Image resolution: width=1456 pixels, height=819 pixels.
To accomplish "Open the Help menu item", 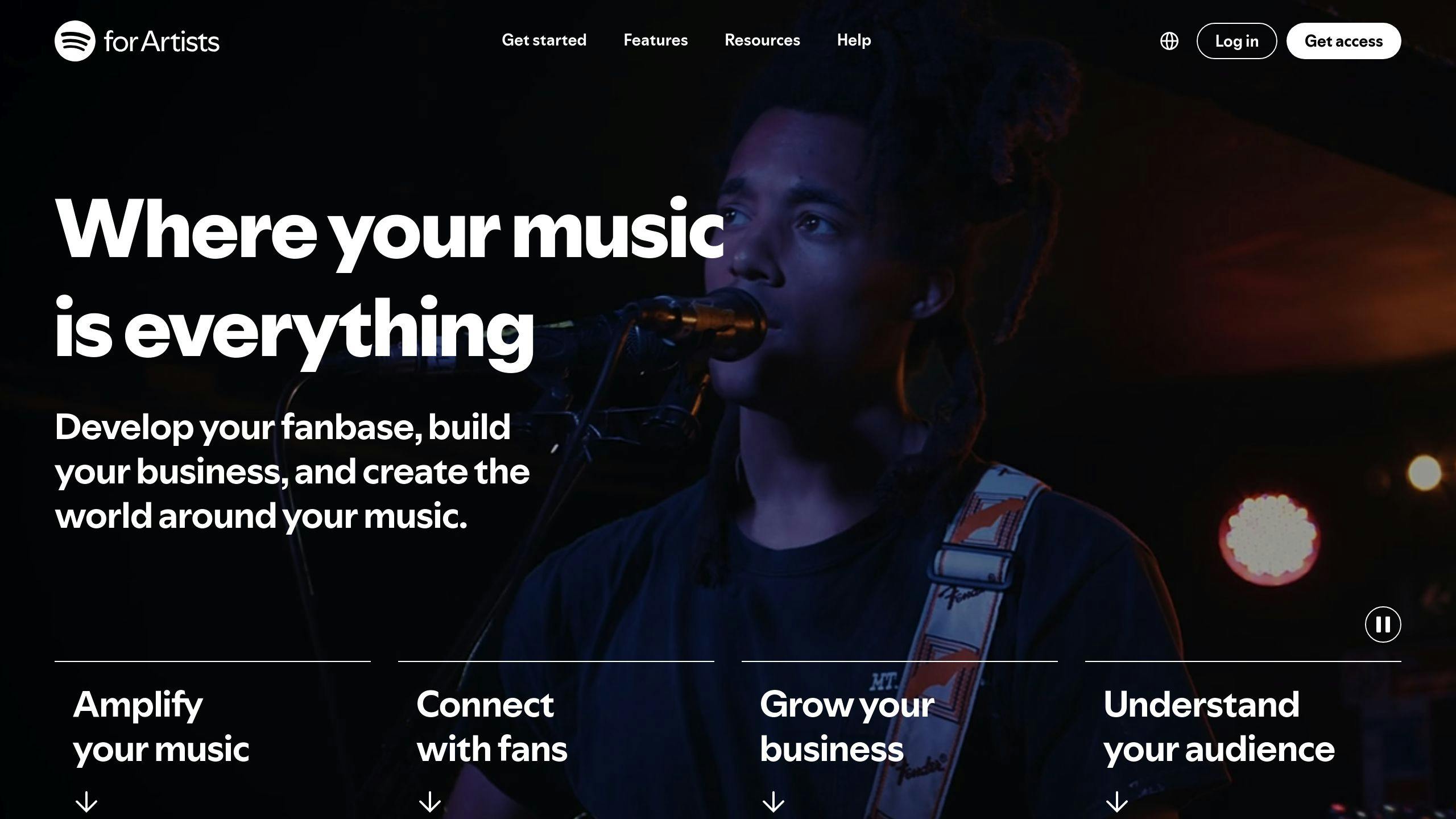I will tap(854, 40).
